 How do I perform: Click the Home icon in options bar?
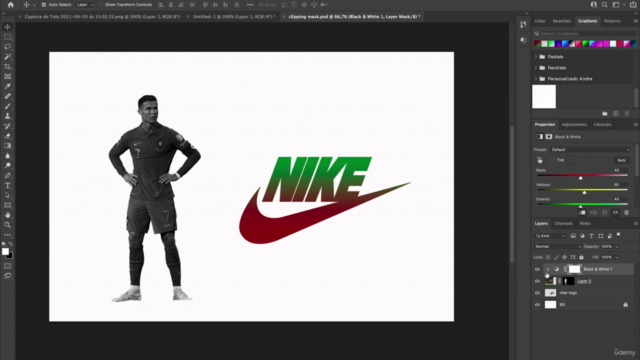click(x=11, y=5)
